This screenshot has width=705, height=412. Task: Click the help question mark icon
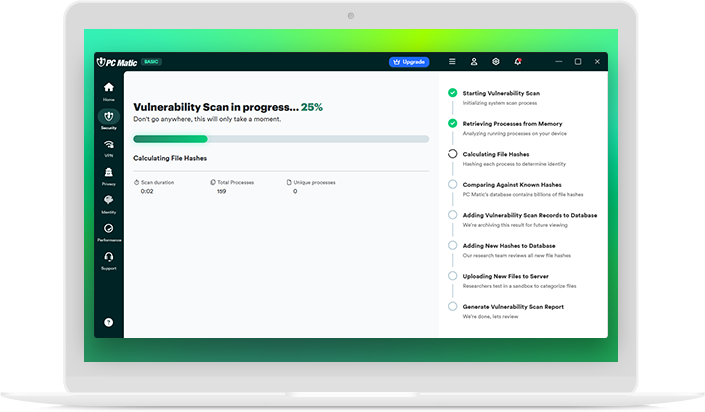coord(109,322)
